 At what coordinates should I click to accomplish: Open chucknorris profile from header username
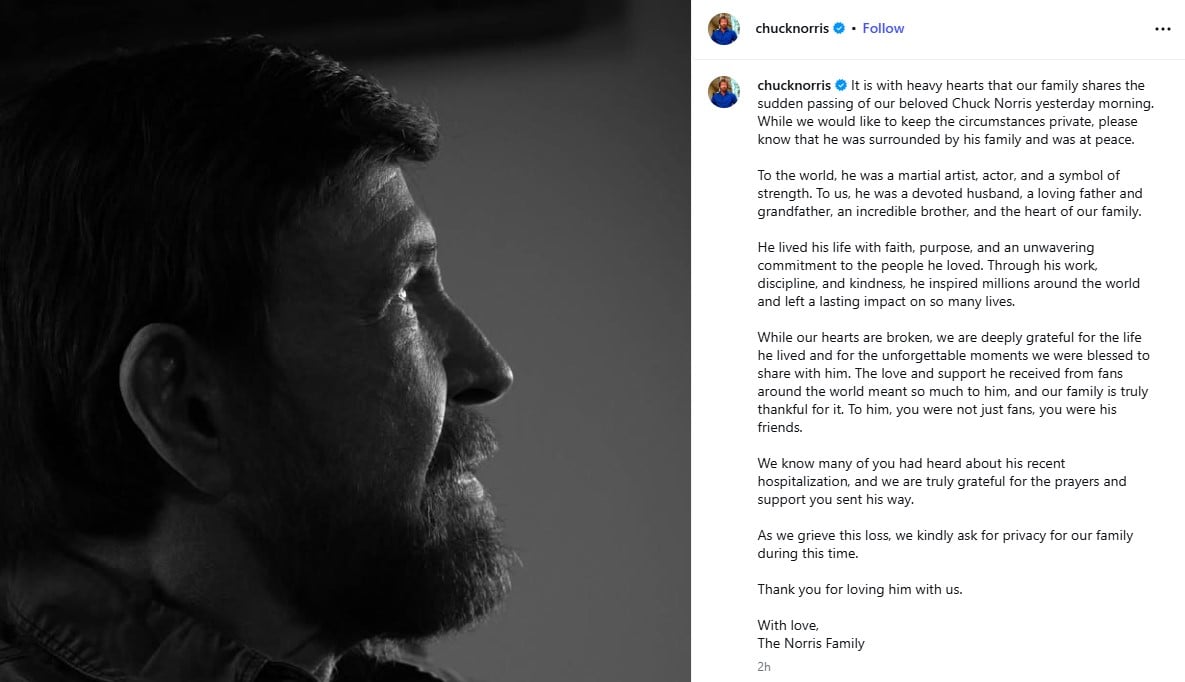(x=793, y=29)
